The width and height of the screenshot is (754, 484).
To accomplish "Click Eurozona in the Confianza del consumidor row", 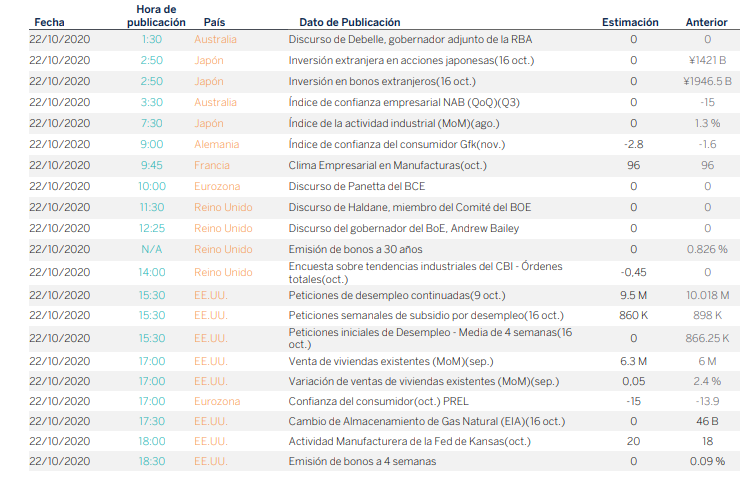I will coord(216,401).
